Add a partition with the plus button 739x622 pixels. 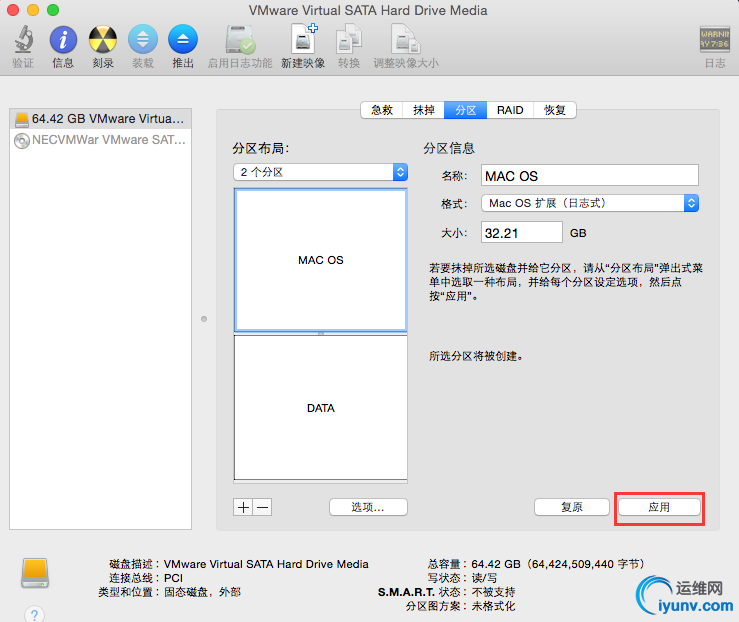[x=243, y=507]
